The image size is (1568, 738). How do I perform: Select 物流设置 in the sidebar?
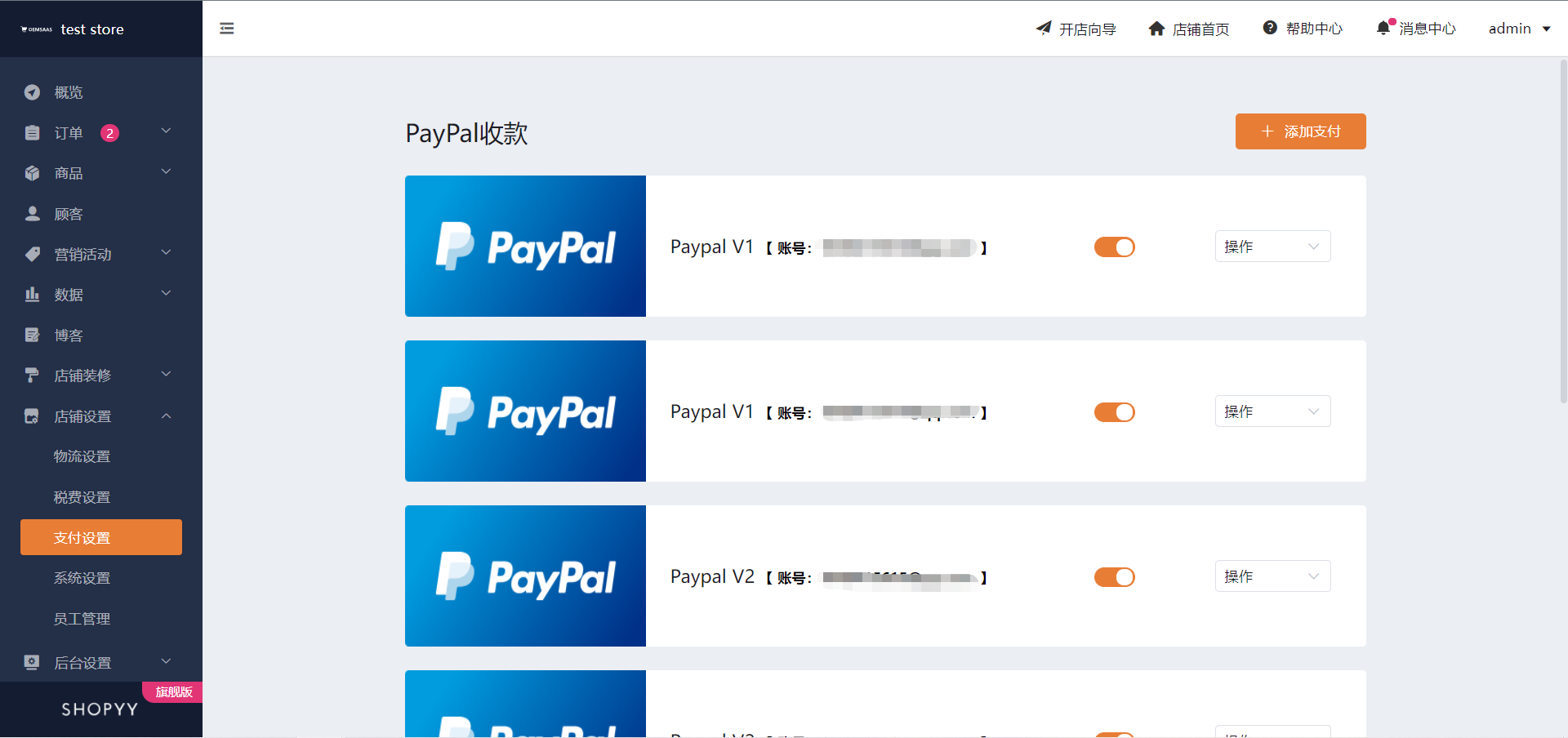tap(82, 456)
